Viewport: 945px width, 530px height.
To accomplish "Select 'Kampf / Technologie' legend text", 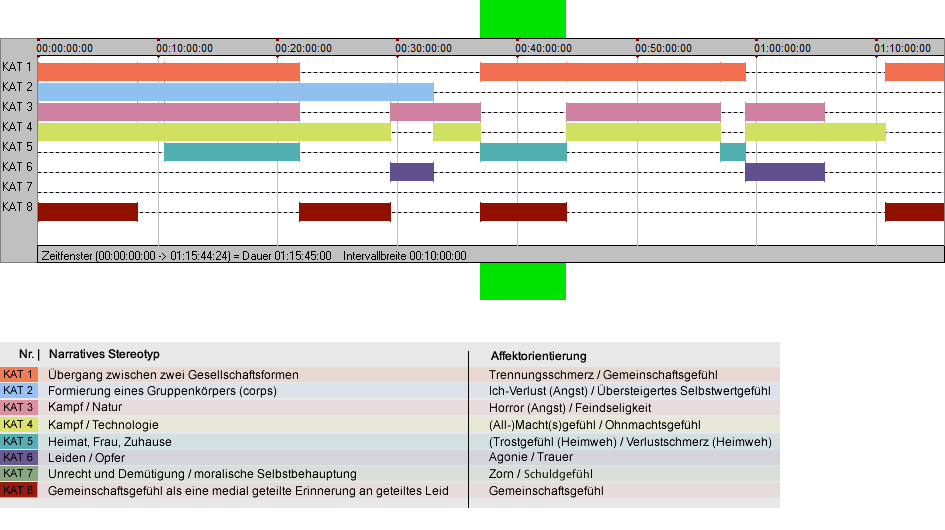I will coord(104,424).
